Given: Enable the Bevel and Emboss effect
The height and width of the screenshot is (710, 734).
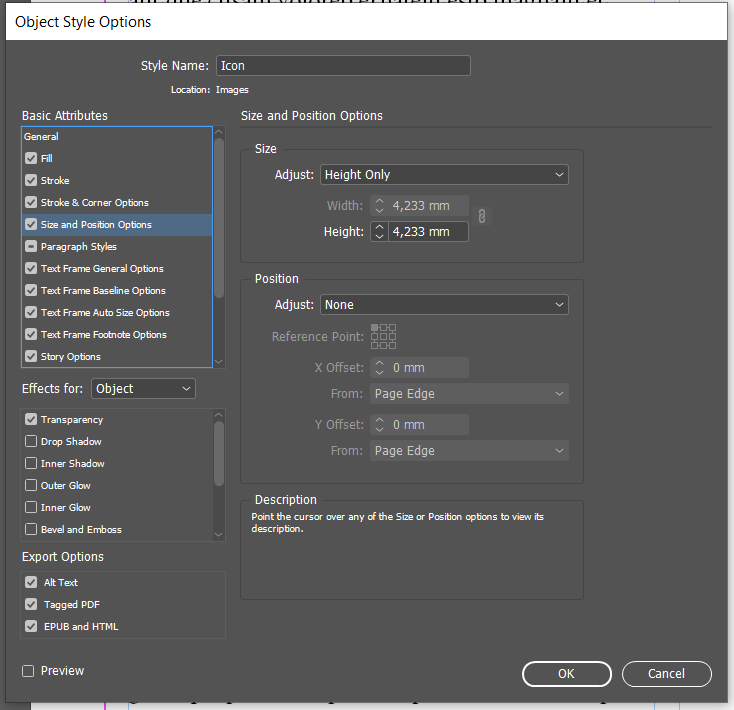Looking at the screenshot, I should [31, 529].
